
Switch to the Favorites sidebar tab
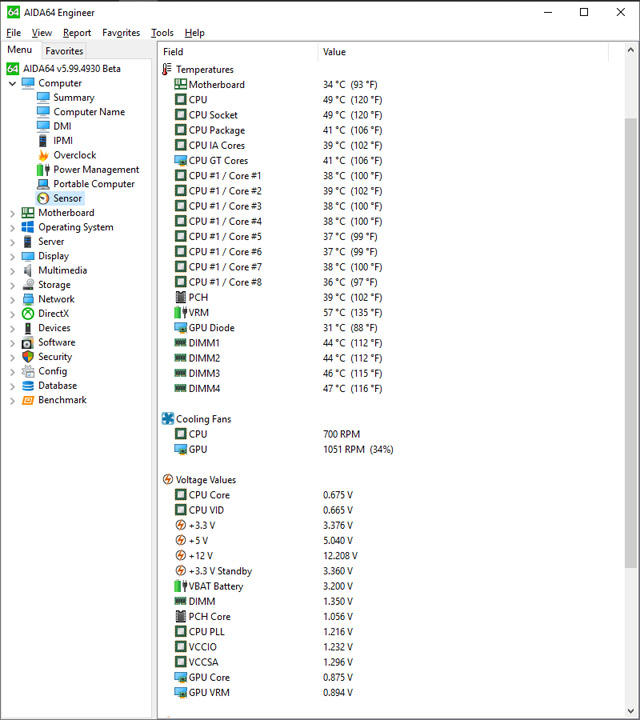point(64,51)
